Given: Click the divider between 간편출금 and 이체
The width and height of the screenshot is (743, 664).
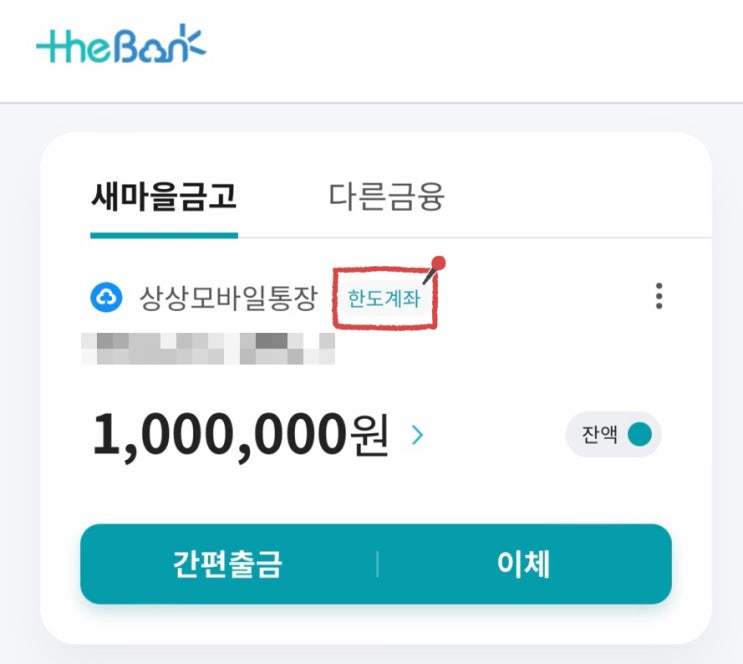Looking at the screenshot, I should [377, 563].
